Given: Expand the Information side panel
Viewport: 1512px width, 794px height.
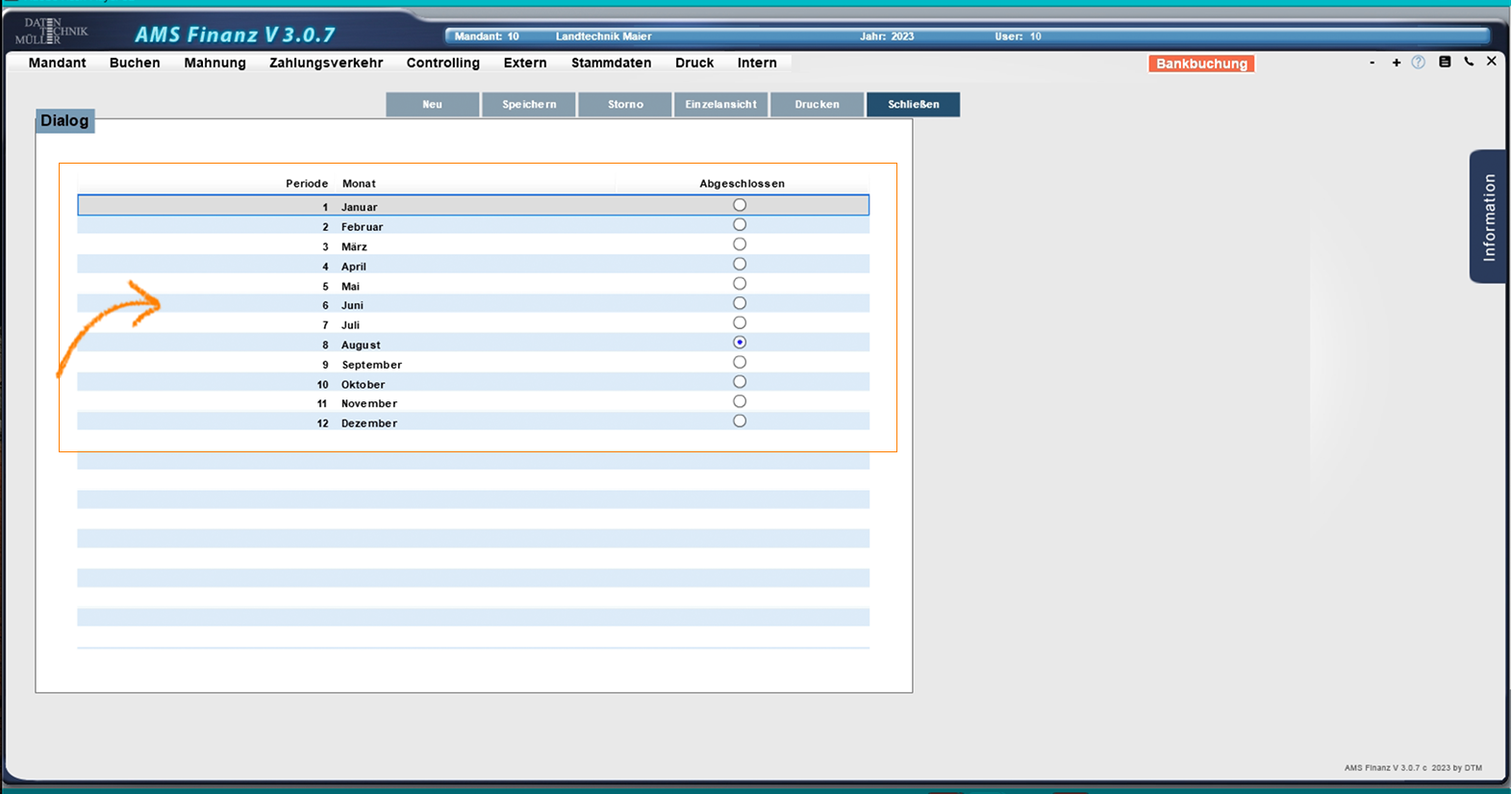Looking at the screenshot, I should [x=1488, y=217].
